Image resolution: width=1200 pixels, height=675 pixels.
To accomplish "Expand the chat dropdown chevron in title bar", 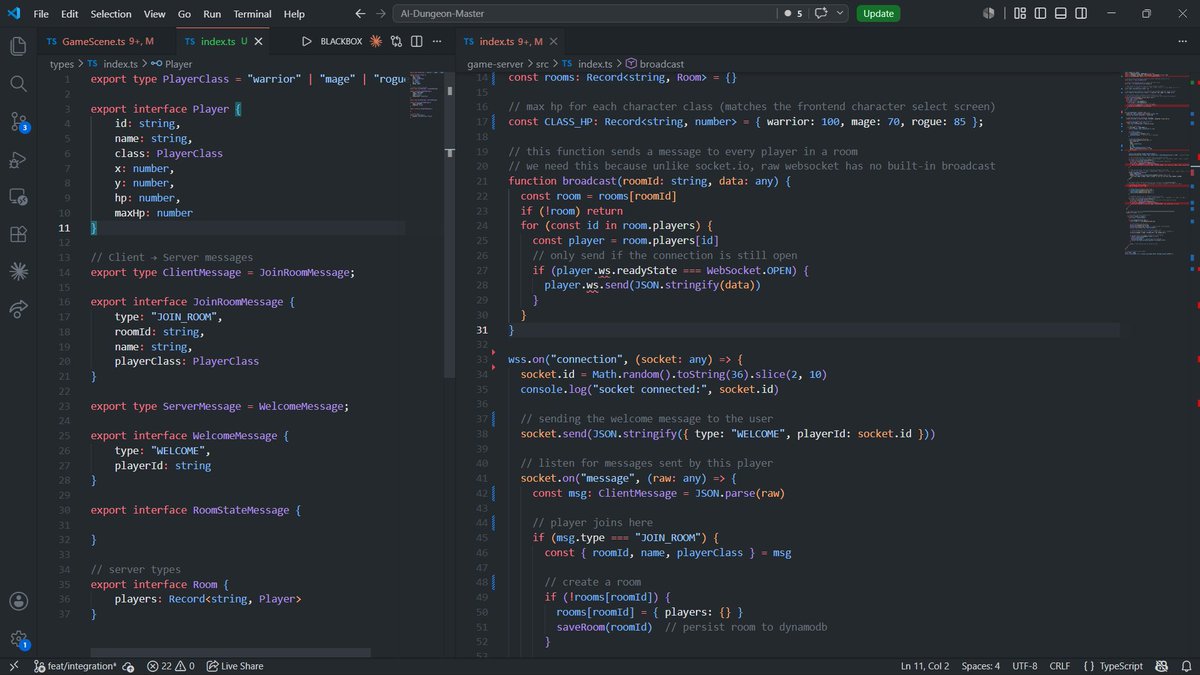I will pyautogui.click(x=840, y=14).
